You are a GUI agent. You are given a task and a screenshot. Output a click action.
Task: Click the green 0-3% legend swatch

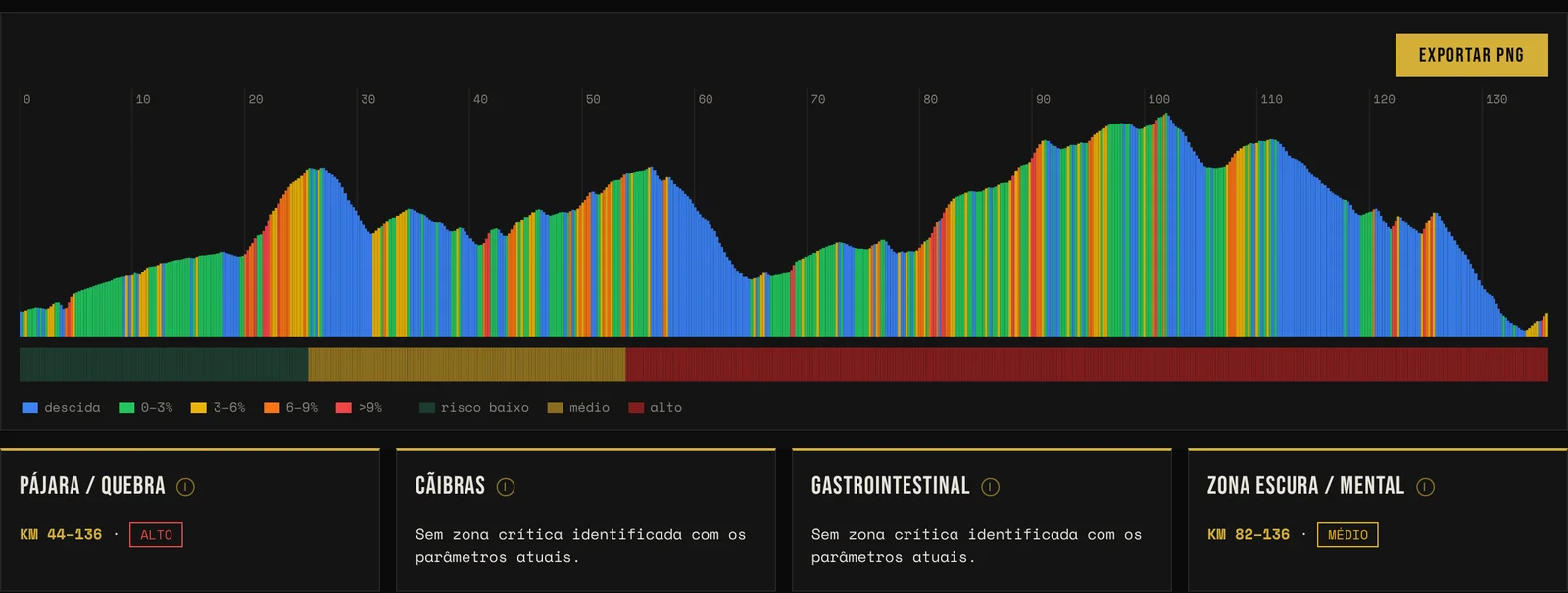[126, 408]
